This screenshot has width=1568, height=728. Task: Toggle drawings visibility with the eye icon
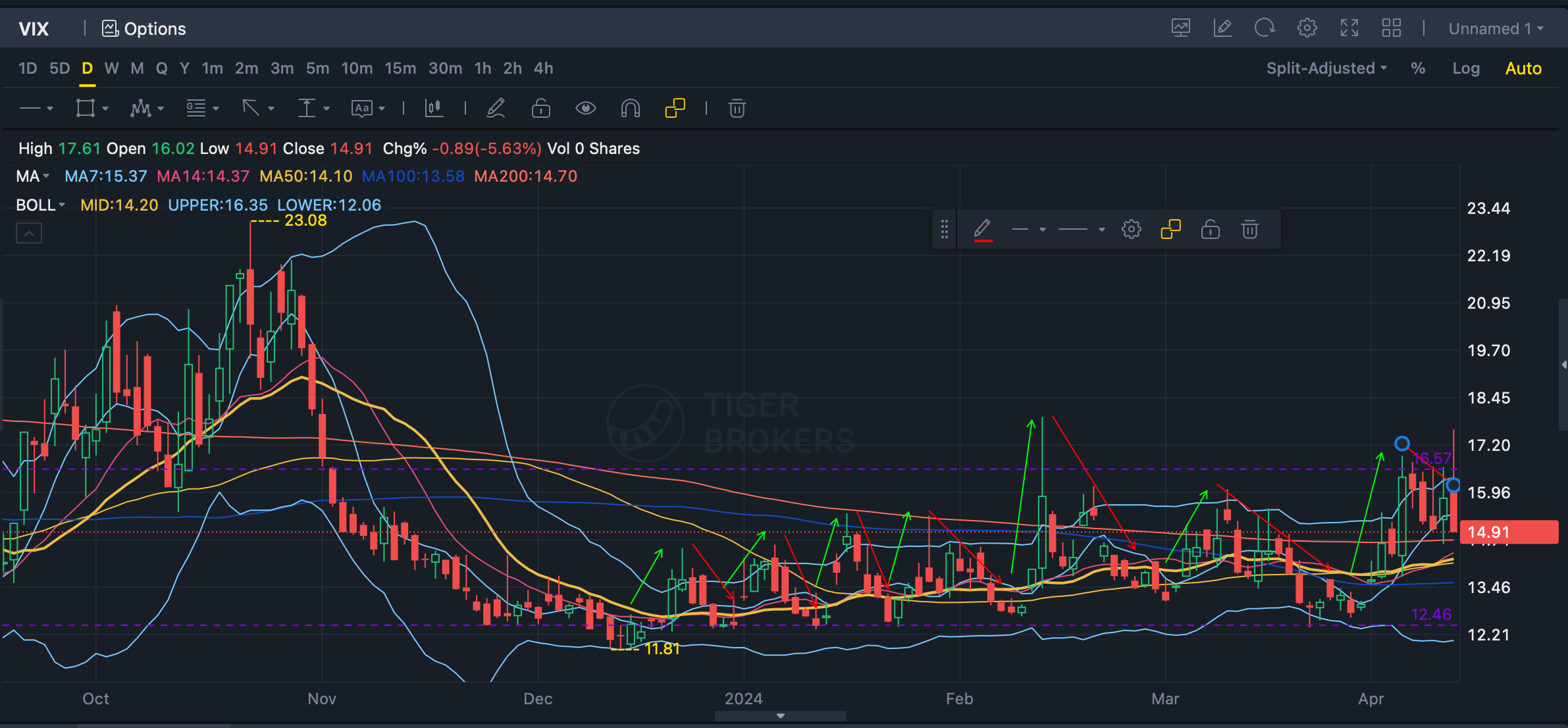coord(585,108)
